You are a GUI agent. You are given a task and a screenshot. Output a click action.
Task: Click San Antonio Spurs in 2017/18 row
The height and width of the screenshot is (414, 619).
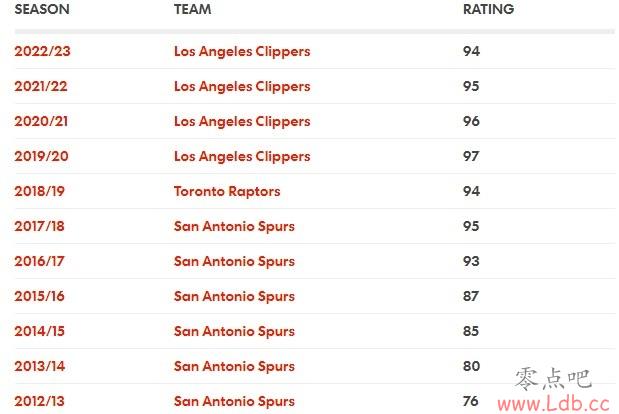coord(234,226)
